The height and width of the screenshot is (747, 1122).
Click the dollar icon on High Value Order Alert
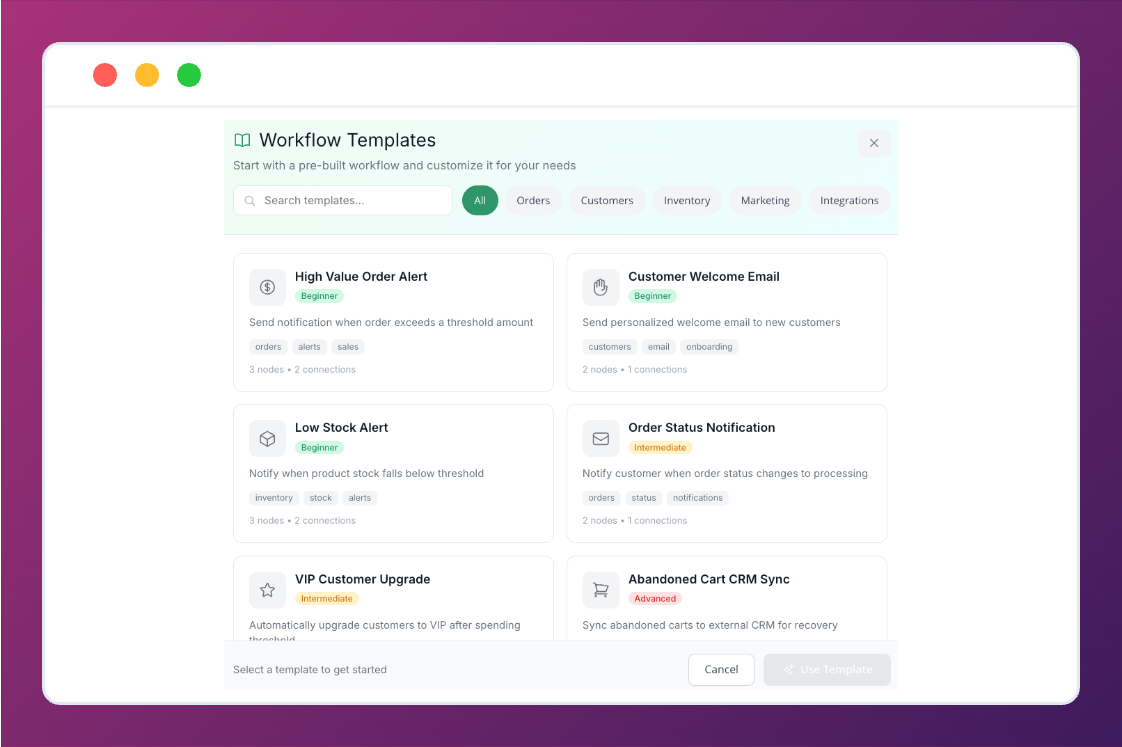tap(267, 287)
